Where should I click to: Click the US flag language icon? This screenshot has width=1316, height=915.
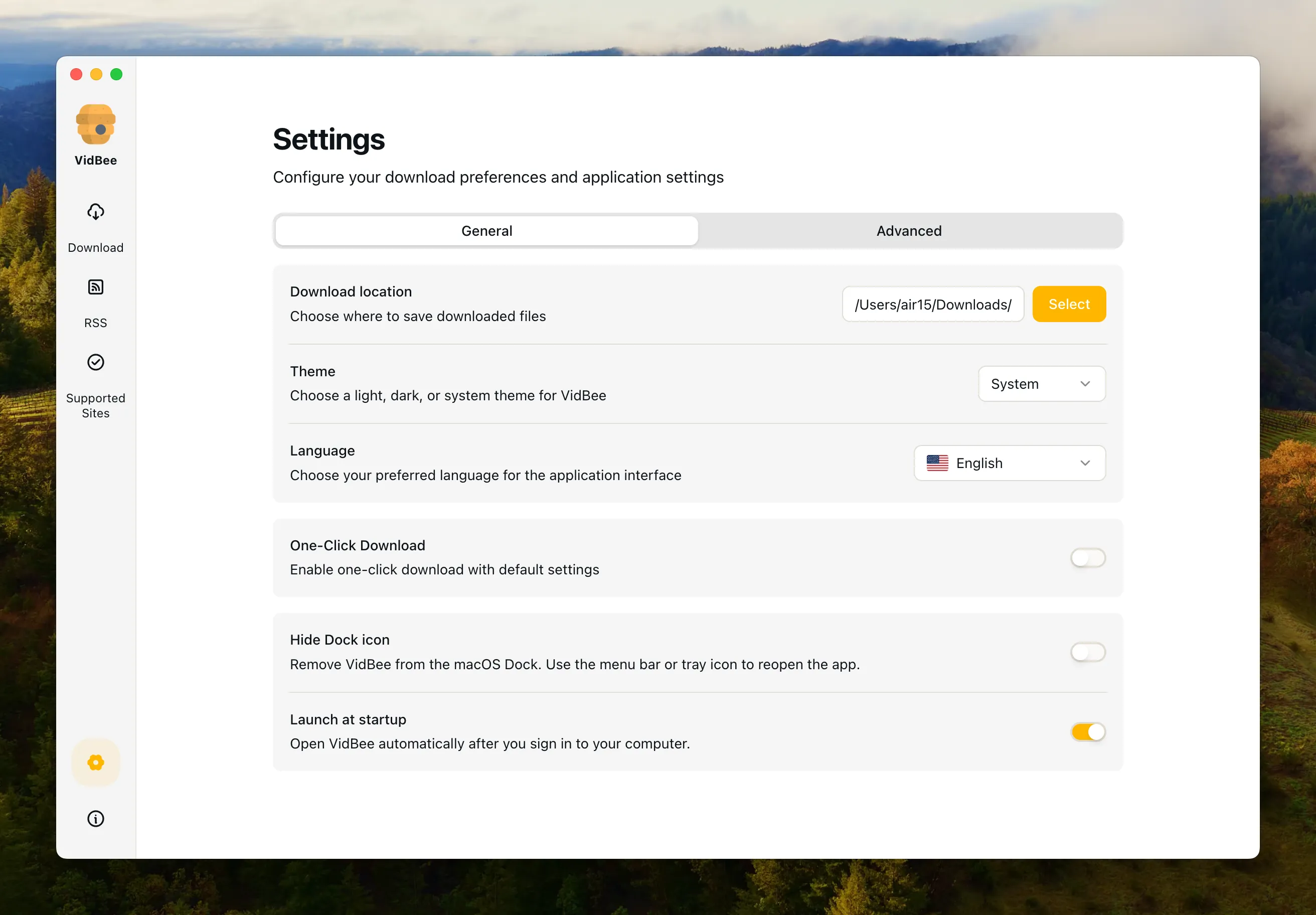(x=937, y=463)
